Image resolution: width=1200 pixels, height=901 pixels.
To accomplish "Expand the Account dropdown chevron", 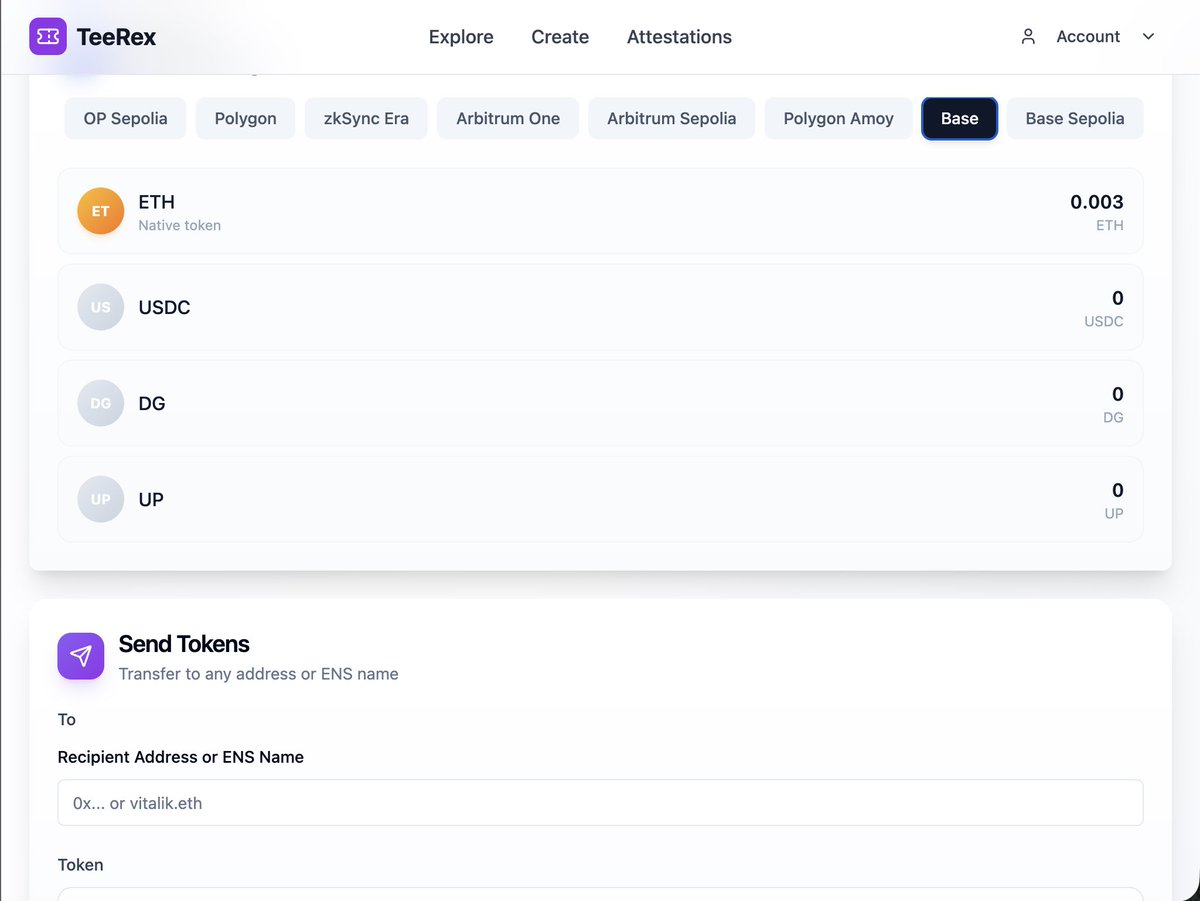I will (1148, 37).
